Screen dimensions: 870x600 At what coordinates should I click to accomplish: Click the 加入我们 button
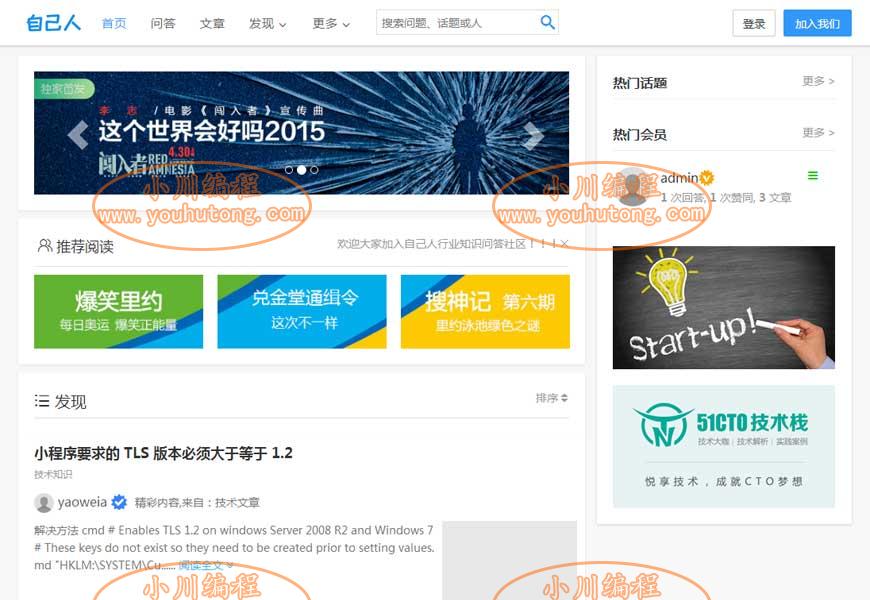click(x=817, y=23)
